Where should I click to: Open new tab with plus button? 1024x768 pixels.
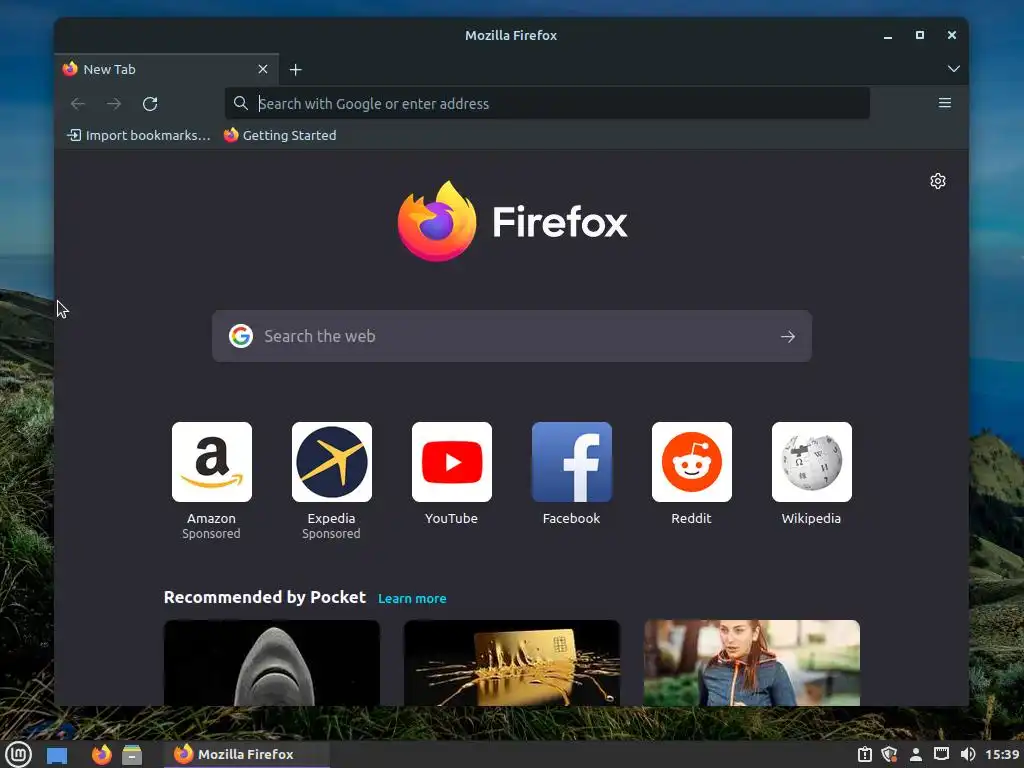point(296,70)
